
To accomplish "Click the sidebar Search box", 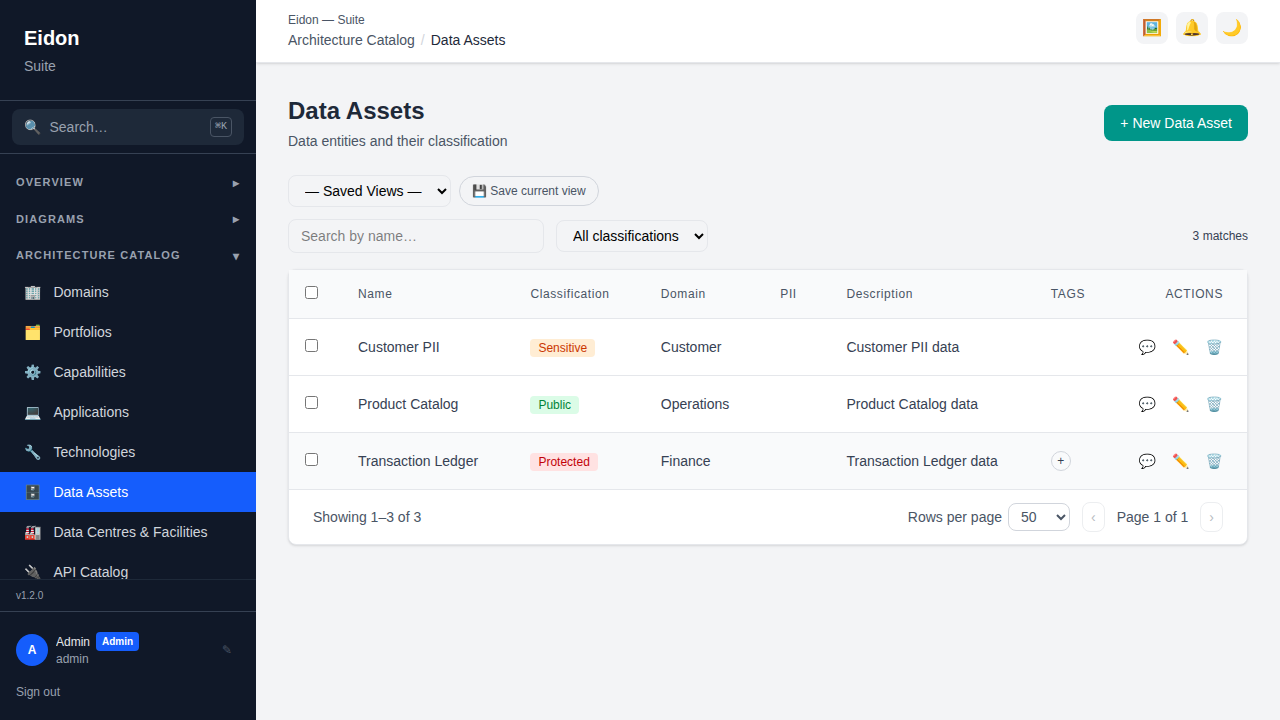I will coord(128,127).
